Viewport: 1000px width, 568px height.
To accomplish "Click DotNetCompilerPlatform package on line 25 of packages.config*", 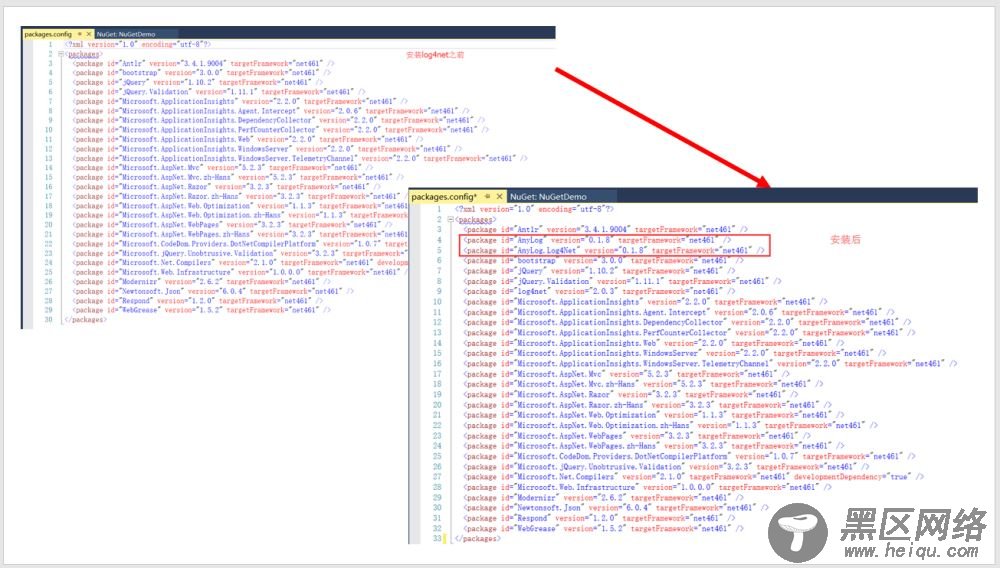I will click(689, 456).
